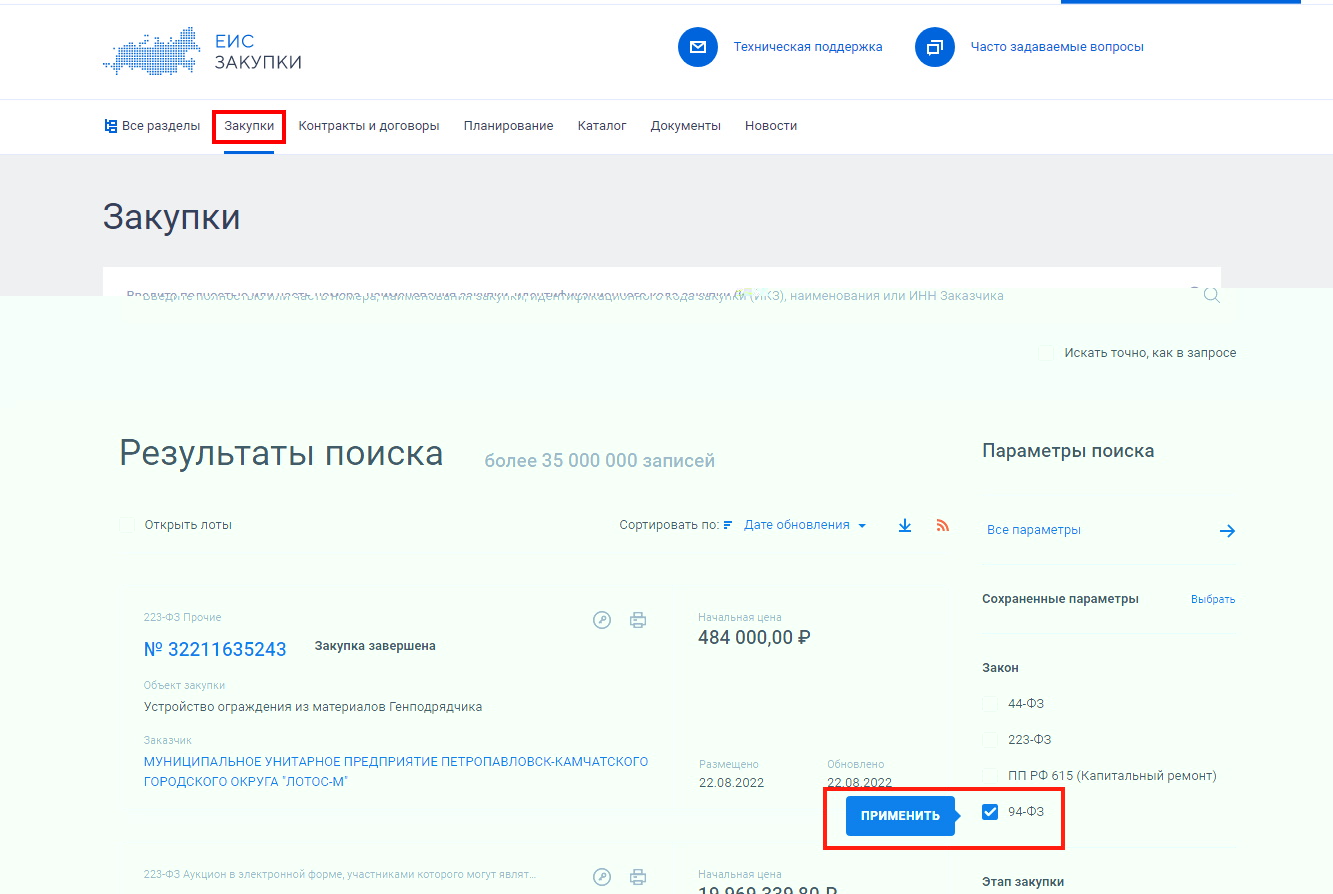The image size is (1333, 894).
Task: Click Часто задаваемые вопросы icon
Action: tap(935, 47)
